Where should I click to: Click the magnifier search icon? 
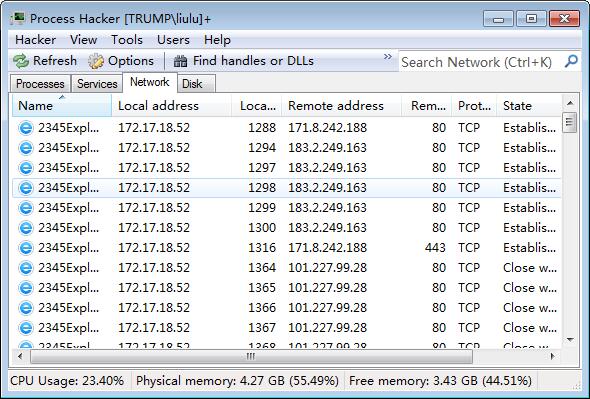(x=571, y=61)
